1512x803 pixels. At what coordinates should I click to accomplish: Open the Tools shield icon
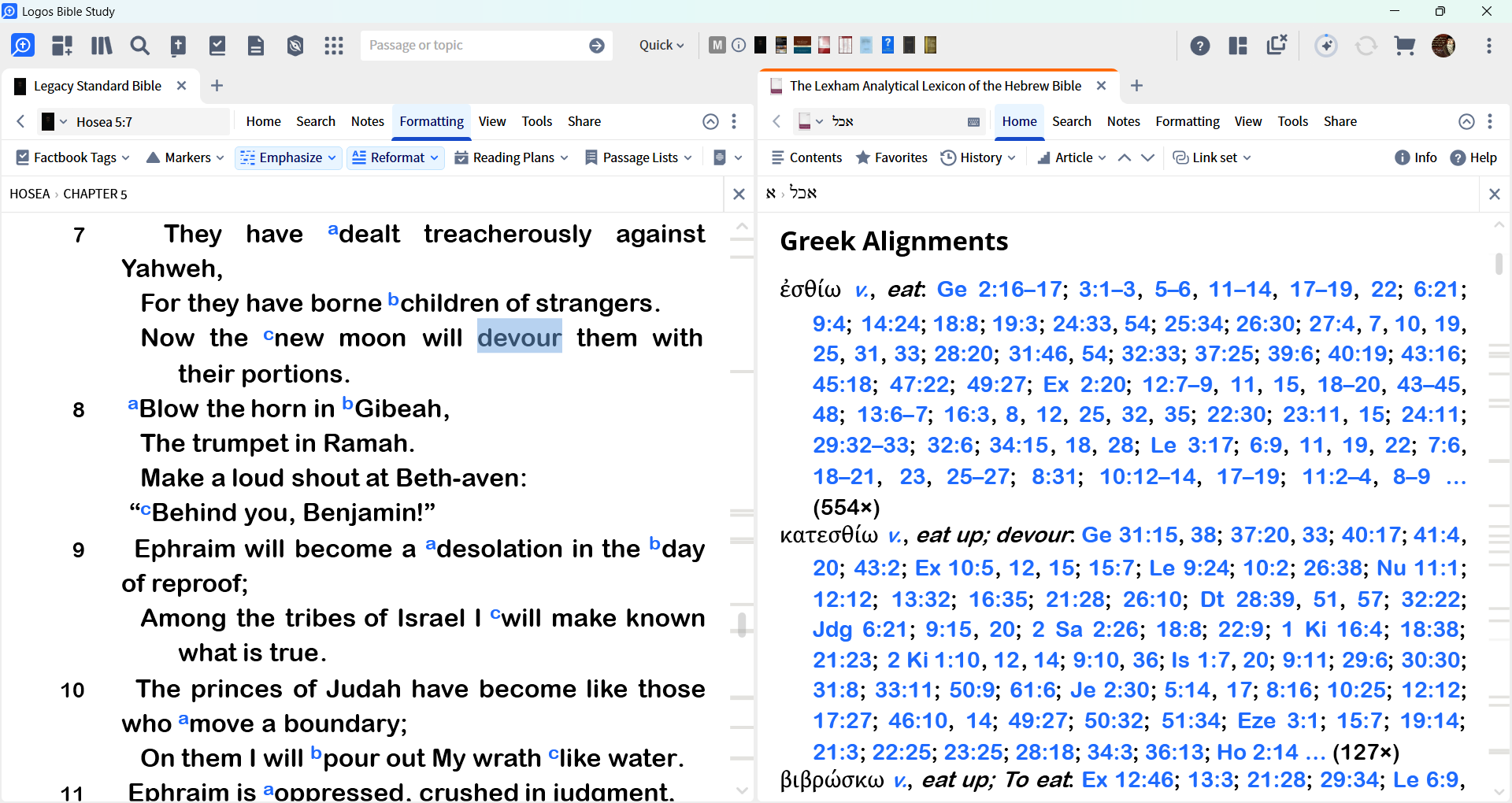click(x=295, y=46)
